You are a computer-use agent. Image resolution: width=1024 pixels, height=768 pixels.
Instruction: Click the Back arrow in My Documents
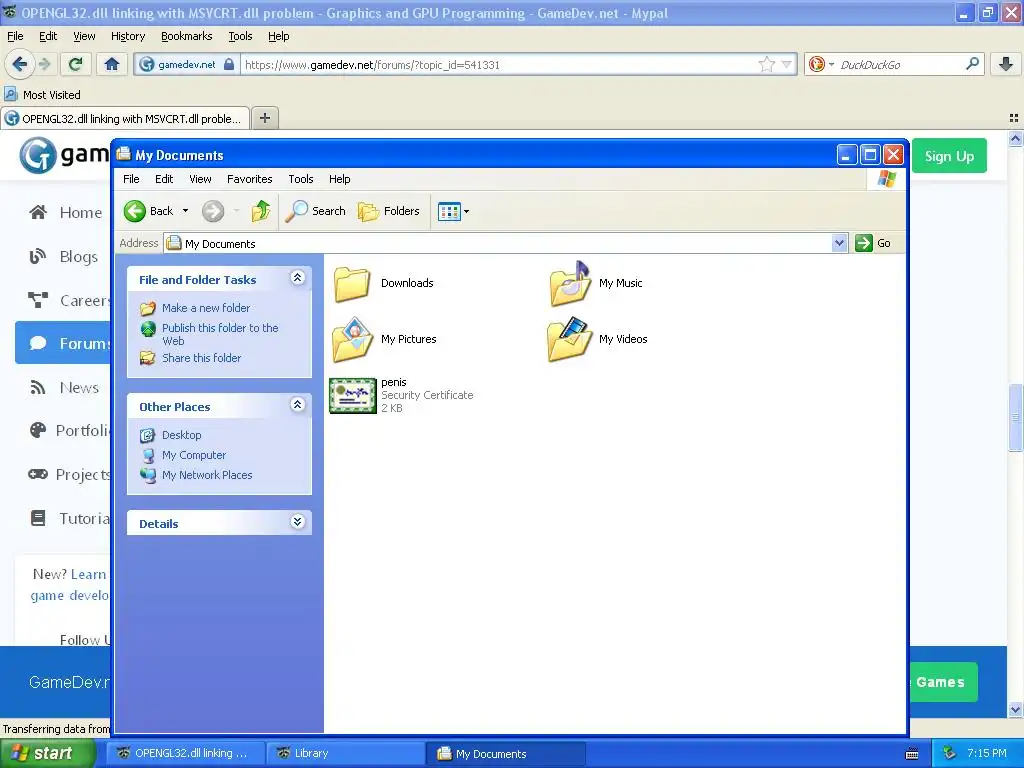135,211
